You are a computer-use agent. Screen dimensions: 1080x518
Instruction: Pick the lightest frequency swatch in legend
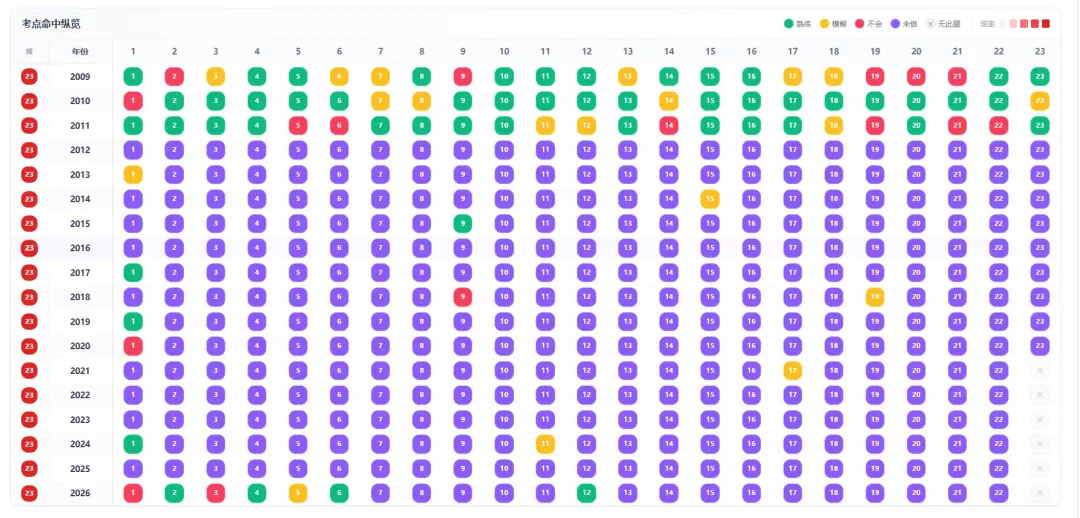1002,24
